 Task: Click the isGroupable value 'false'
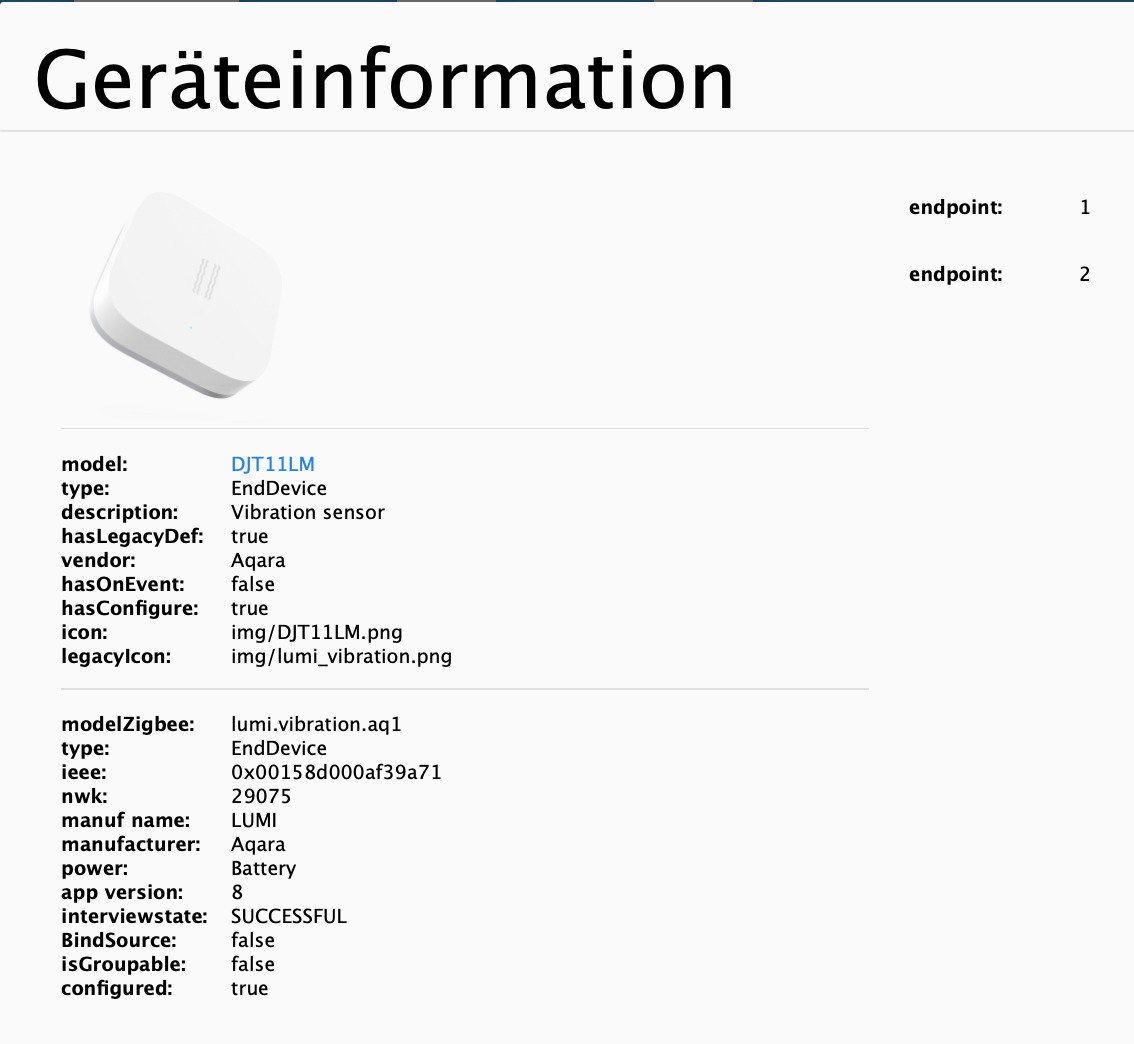tap(252, 964)
